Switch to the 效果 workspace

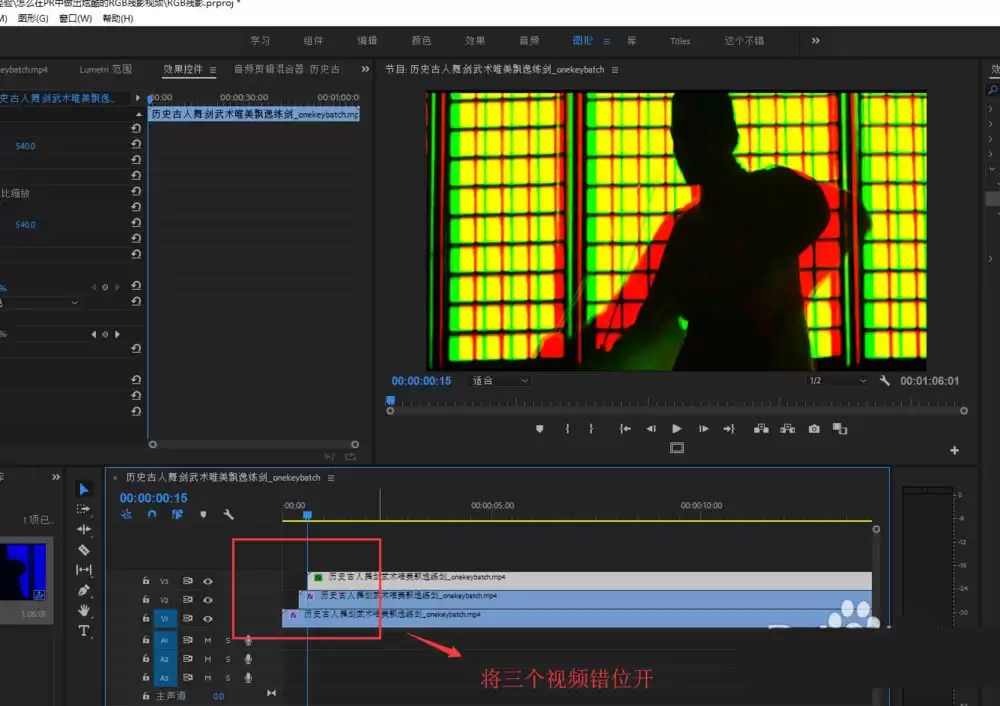475,40
